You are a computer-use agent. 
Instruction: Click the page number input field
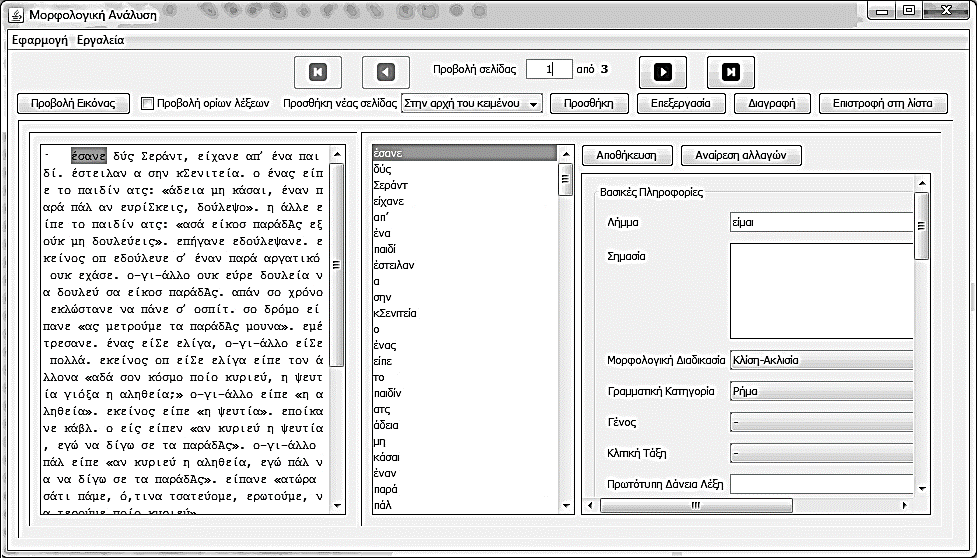coord(549,69)
